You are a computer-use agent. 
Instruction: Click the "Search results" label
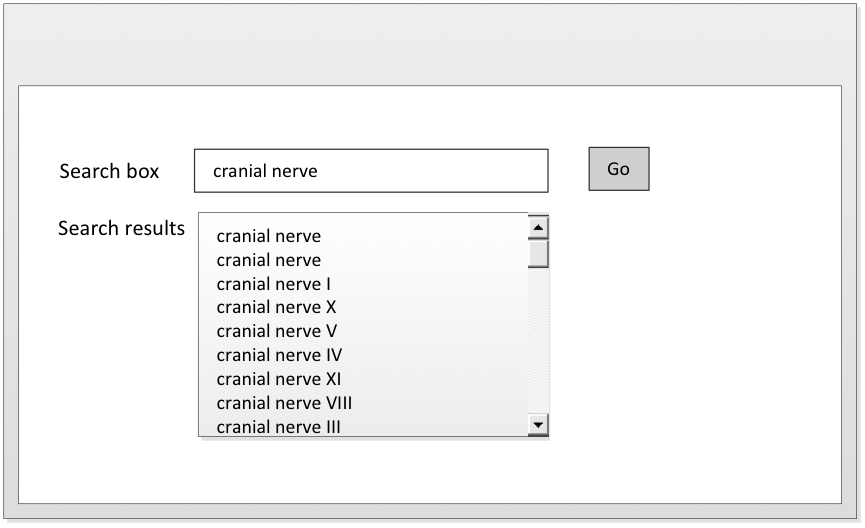(121, 228)
